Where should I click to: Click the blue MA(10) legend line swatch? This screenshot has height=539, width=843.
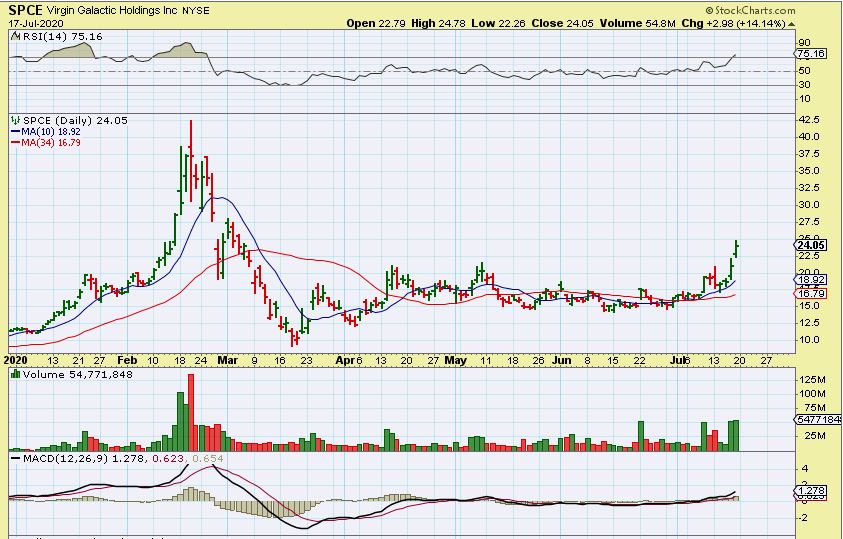16,132
